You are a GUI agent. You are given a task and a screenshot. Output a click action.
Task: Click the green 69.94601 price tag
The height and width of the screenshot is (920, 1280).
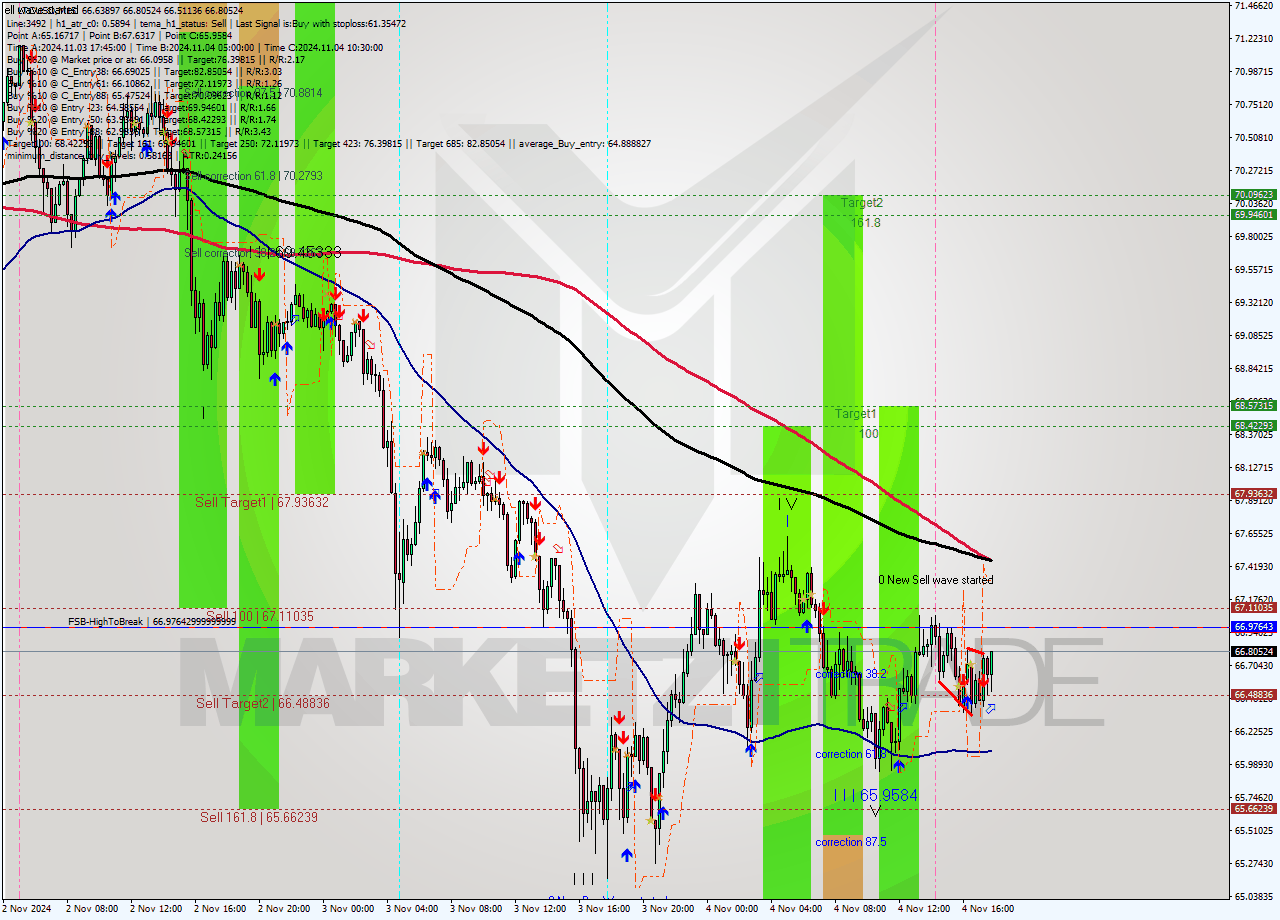coord(1254,214)
